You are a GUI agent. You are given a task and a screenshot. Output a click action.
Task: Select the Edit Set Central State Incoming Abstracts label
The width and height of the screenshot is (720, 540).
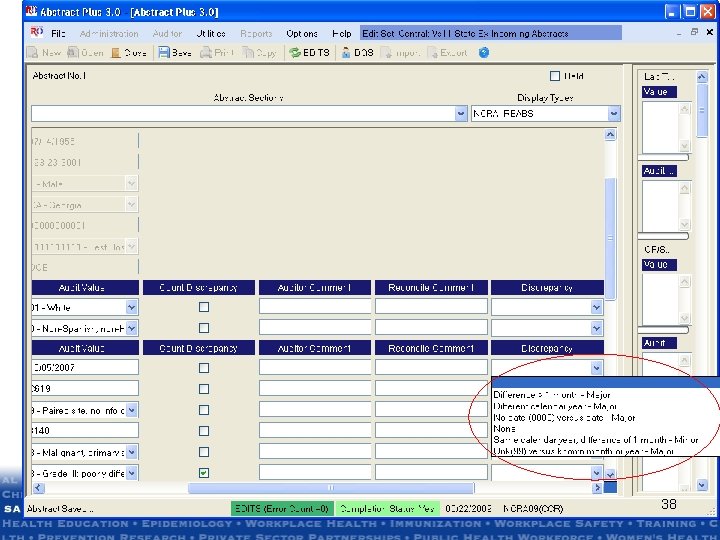coord(490,34)
